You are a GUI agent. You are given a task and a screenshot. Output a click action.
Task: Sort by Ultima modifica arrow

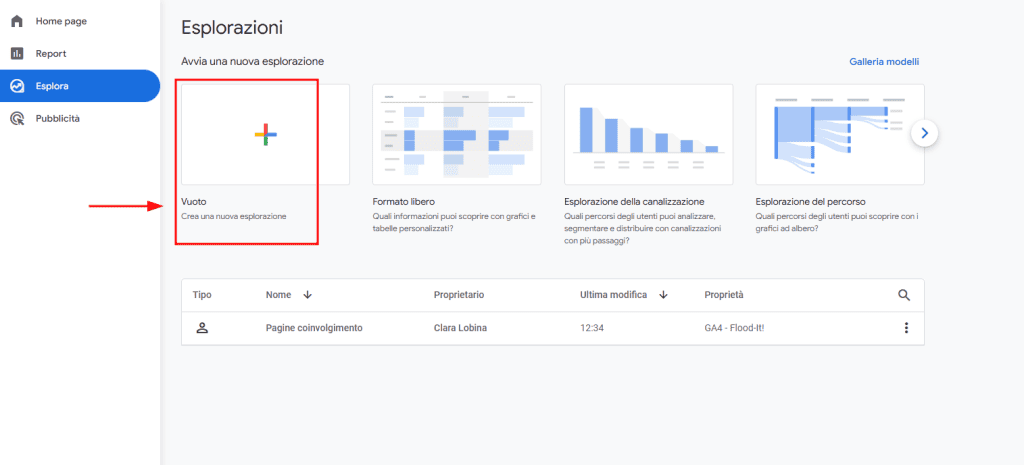tap(664, 295)
